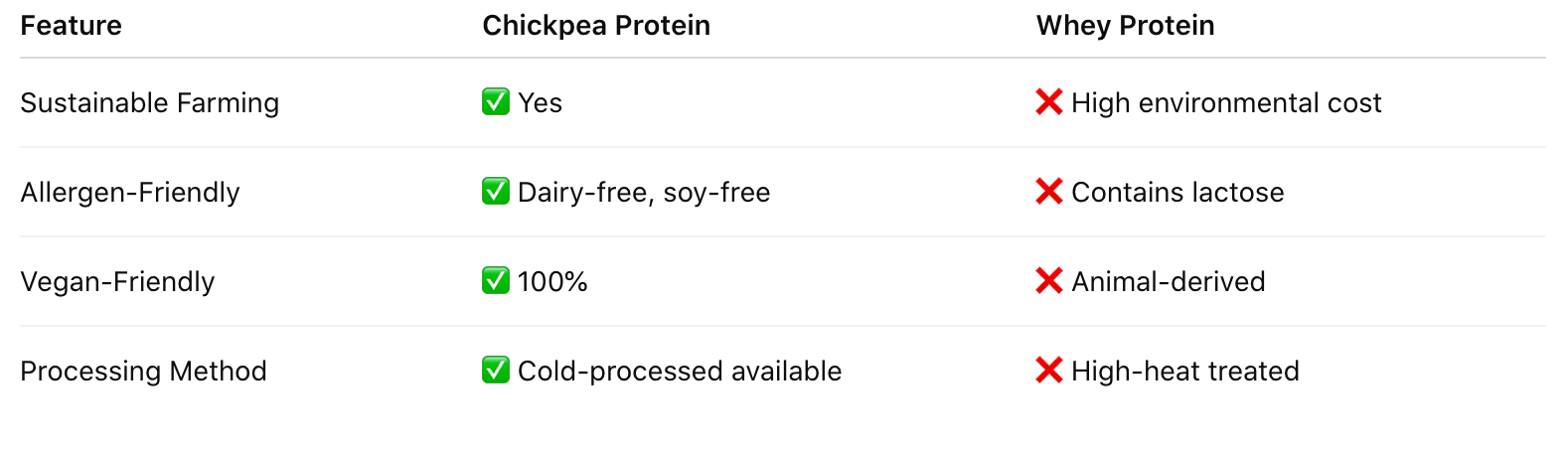The height and width of the screenshot is (453, 1568).
Task: Select the Feature column header
Action: pyautogui.click(x=71, y=25)
